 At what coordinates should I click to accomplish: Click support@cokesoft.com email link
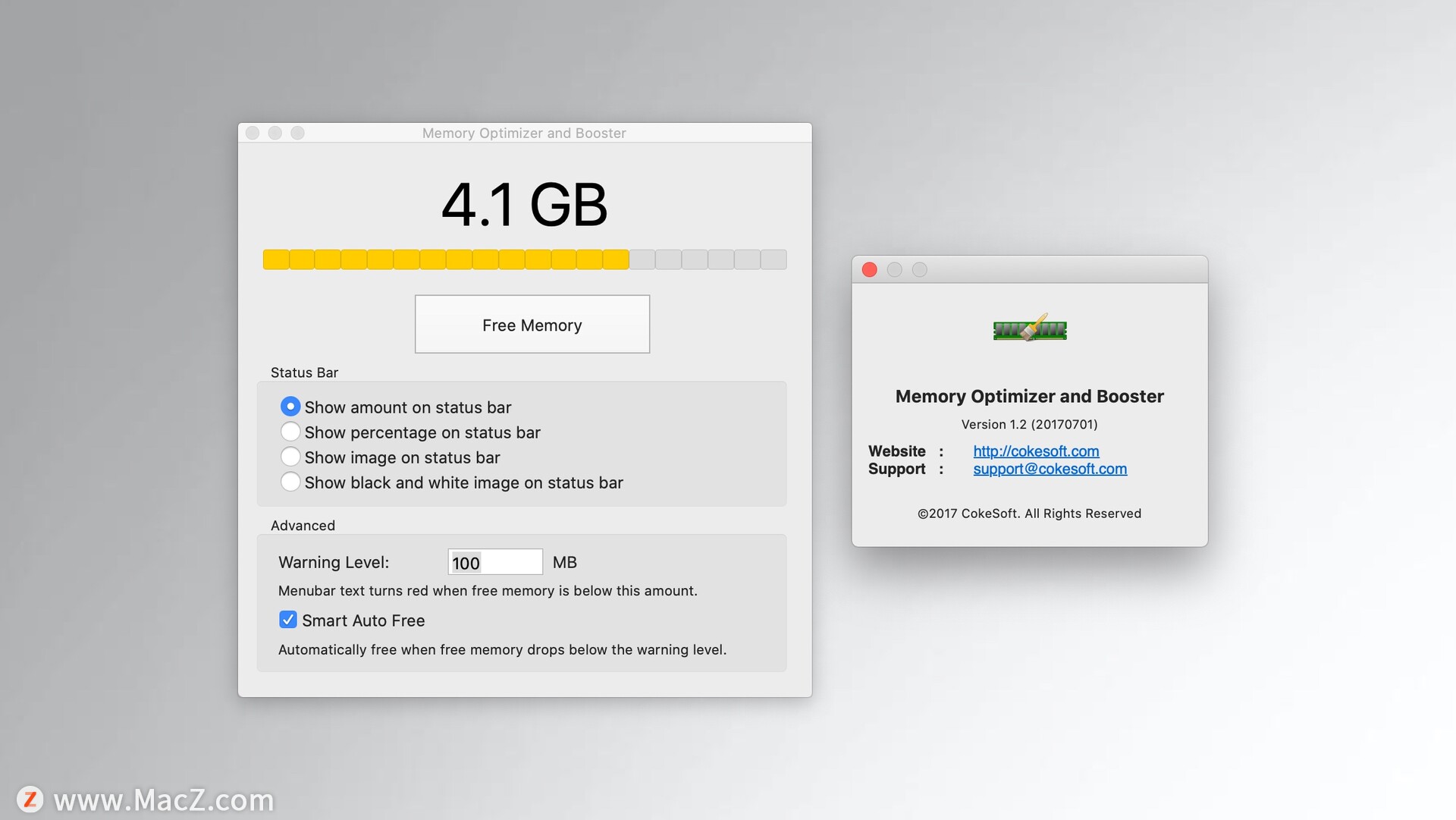click(1050, 468)
